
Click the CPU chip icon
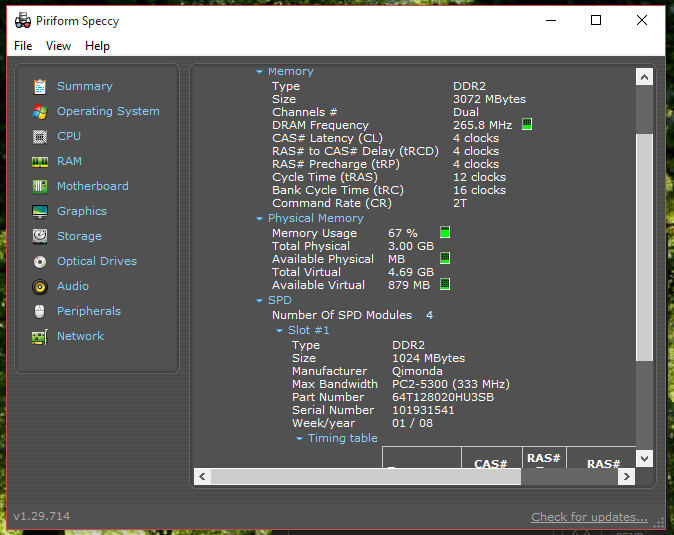pyautogui.click(x=40, y=137)
